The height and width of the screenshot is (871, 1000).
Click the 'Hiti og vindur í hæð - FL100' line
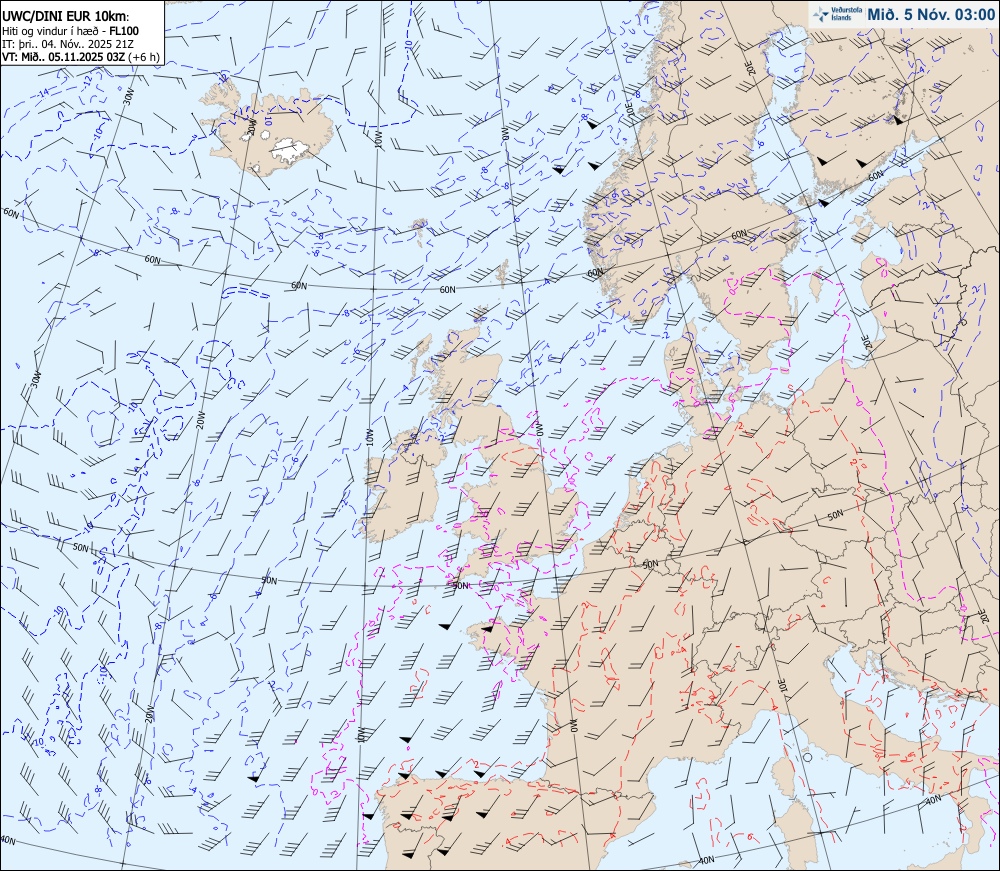(70, 31)
